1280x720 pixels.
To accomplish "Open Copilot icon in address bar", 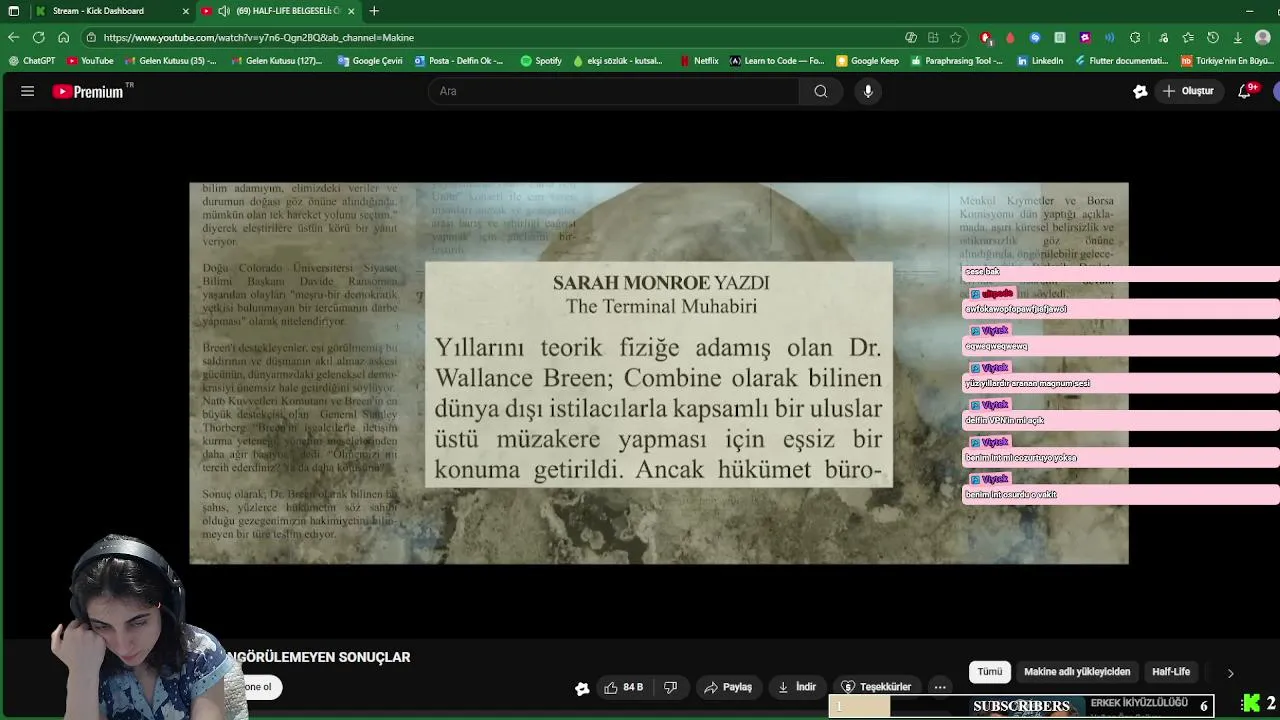I will [911, 37].
